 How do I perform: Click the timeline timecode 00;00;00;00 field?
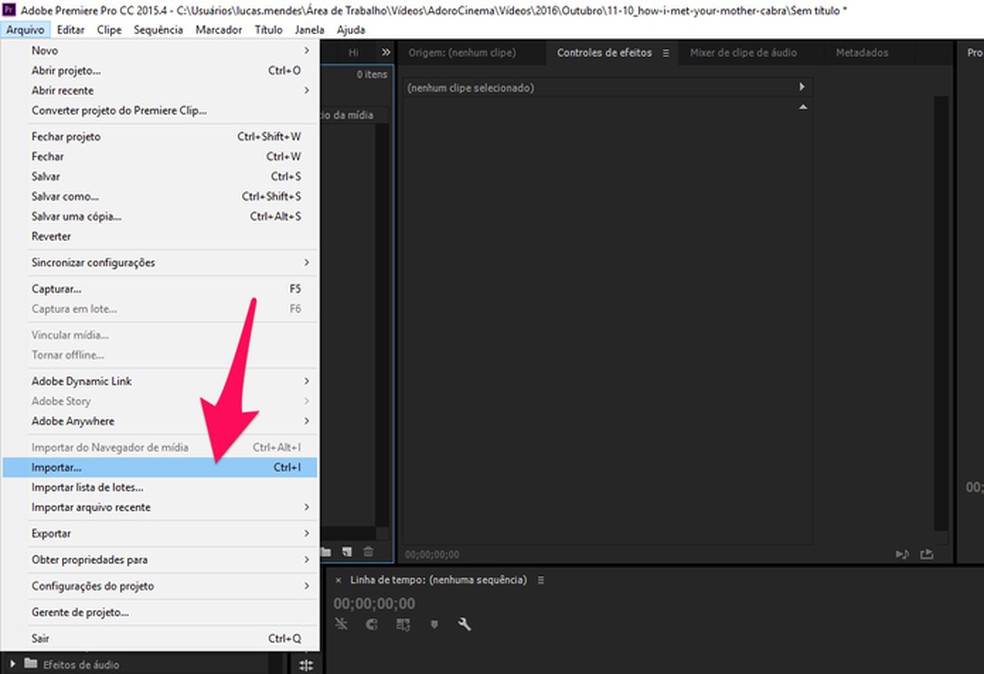tap(374, 604)
